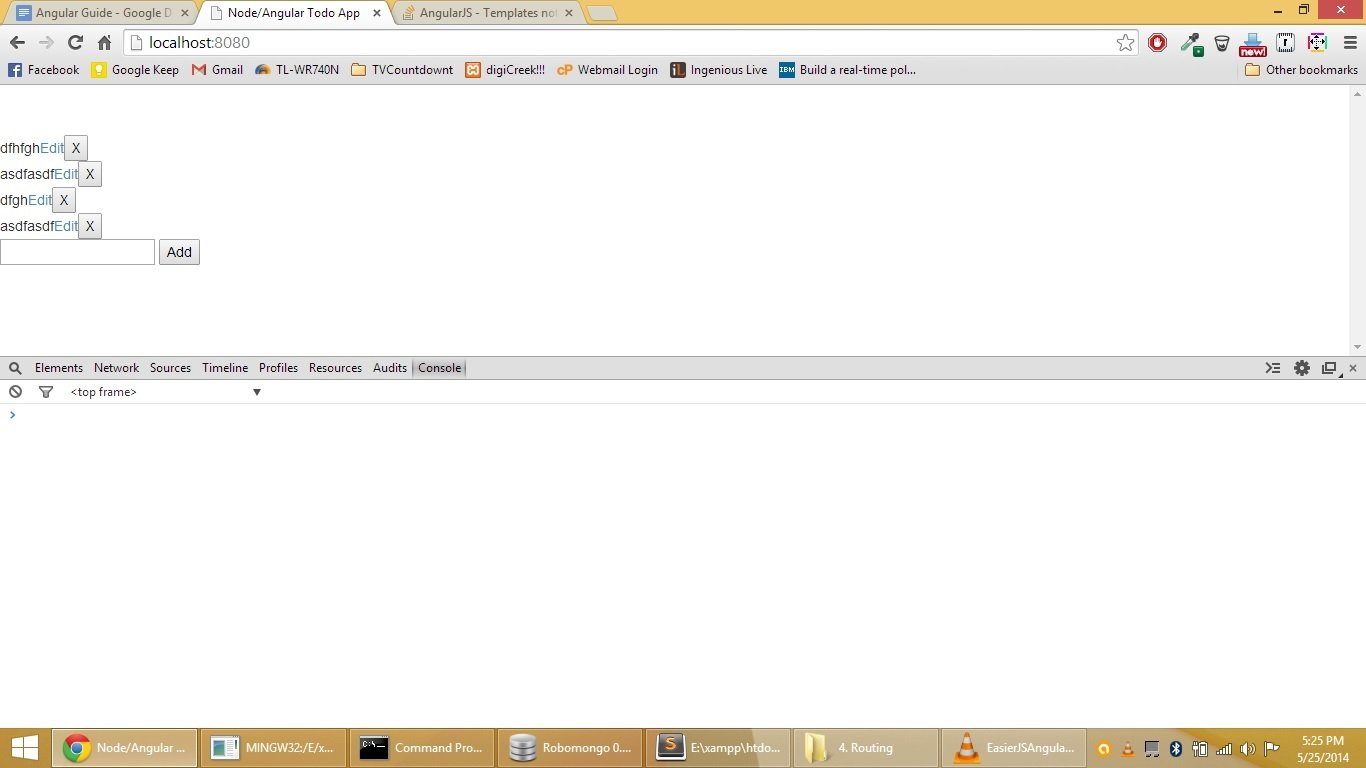Open DevTools settings gear
Image resolution: width=1366 pixels, height=768 pixels.
(x=1301, y=368)
